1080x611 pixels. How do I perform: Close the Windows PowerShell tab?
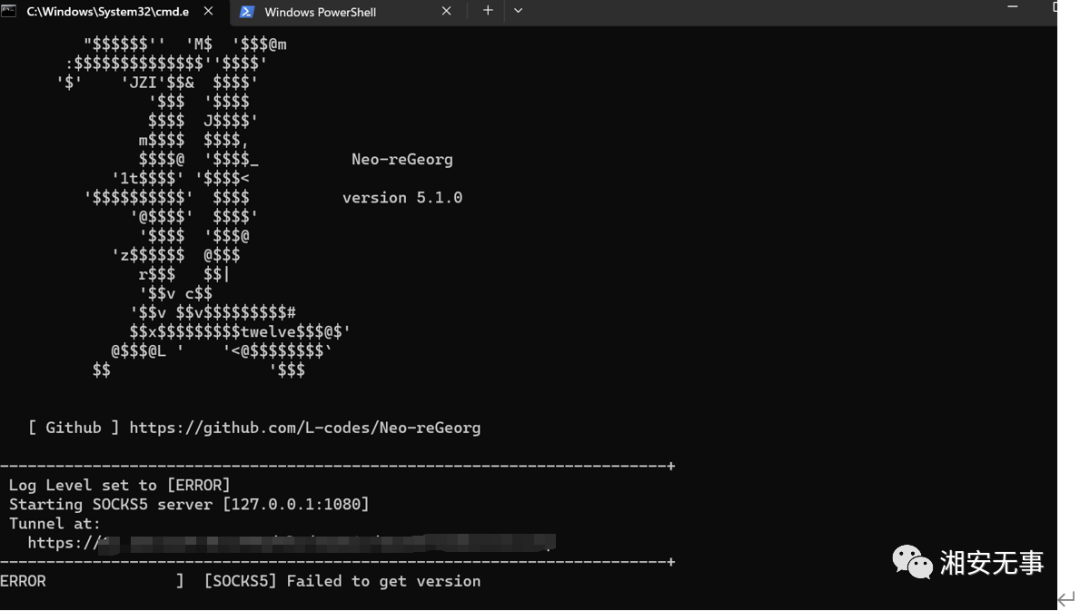tap(446, 11)
